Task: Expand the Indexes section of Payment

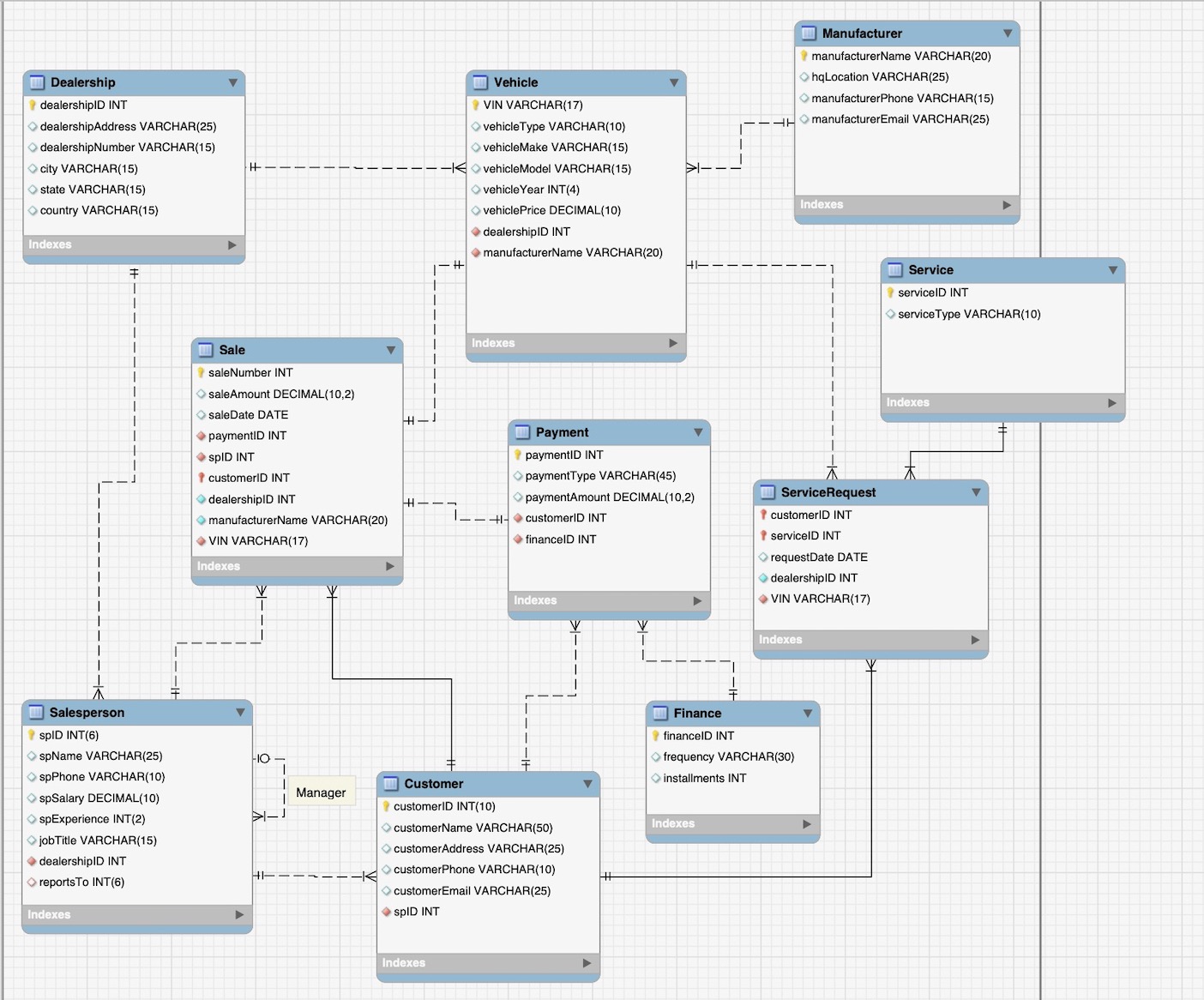Action: pos(698,601)
